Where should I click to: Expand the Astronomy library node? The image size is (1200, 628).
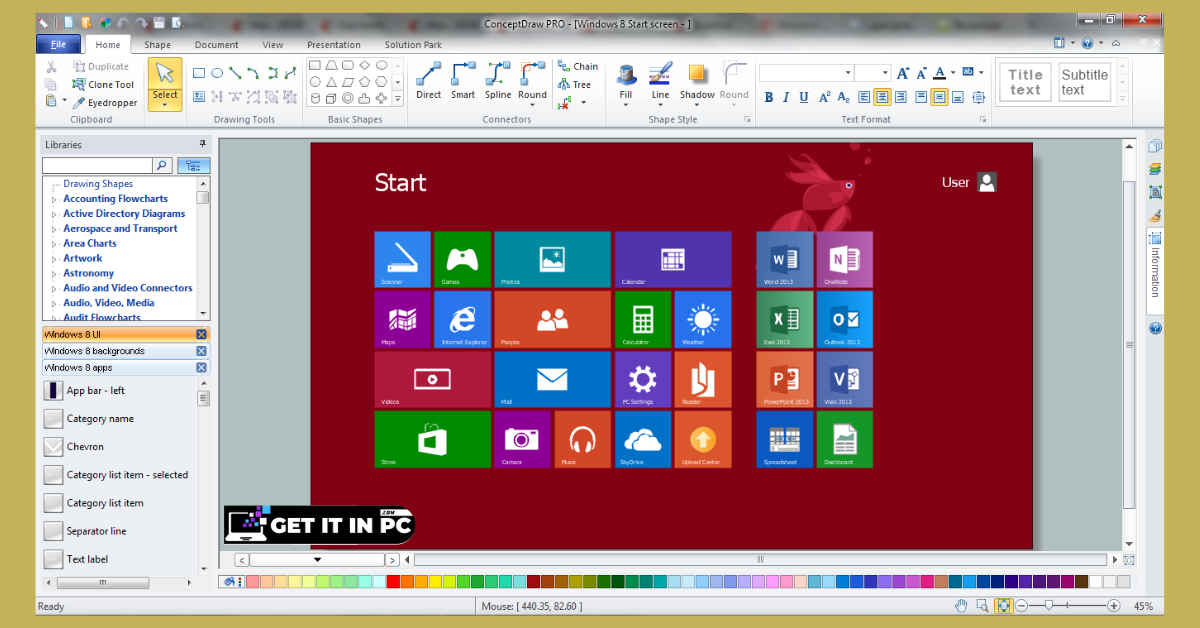54,273
